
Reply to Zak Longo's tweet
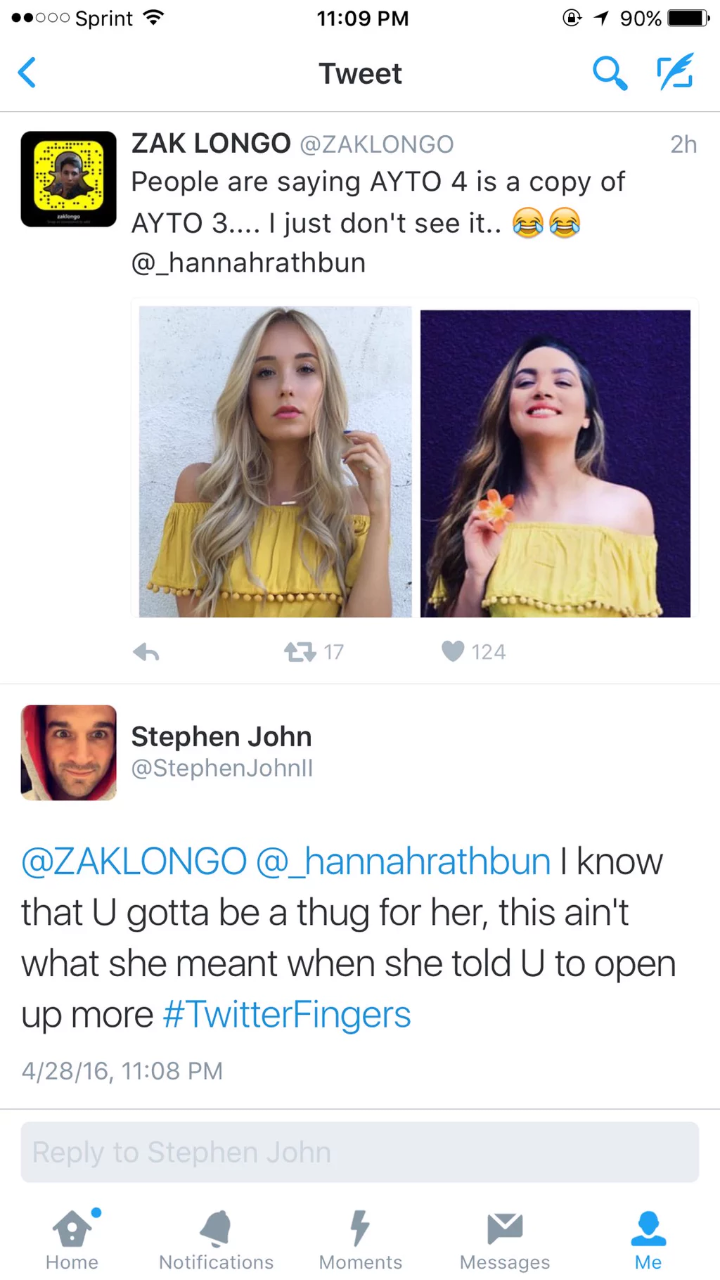146,652
